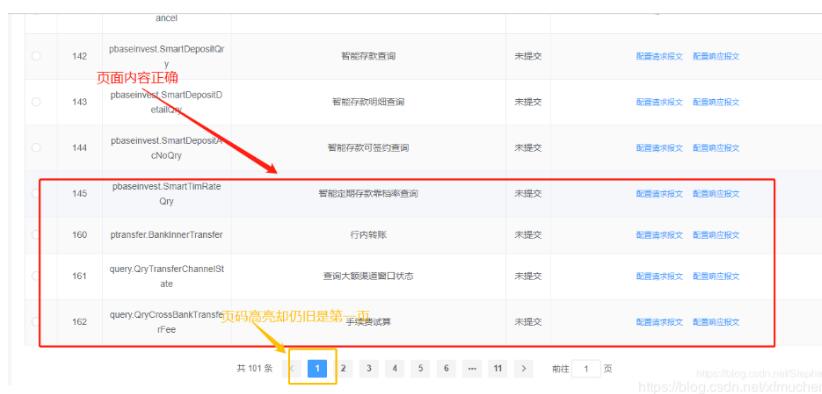Click query.QryCrossBankTransferFee name cell

167,322
